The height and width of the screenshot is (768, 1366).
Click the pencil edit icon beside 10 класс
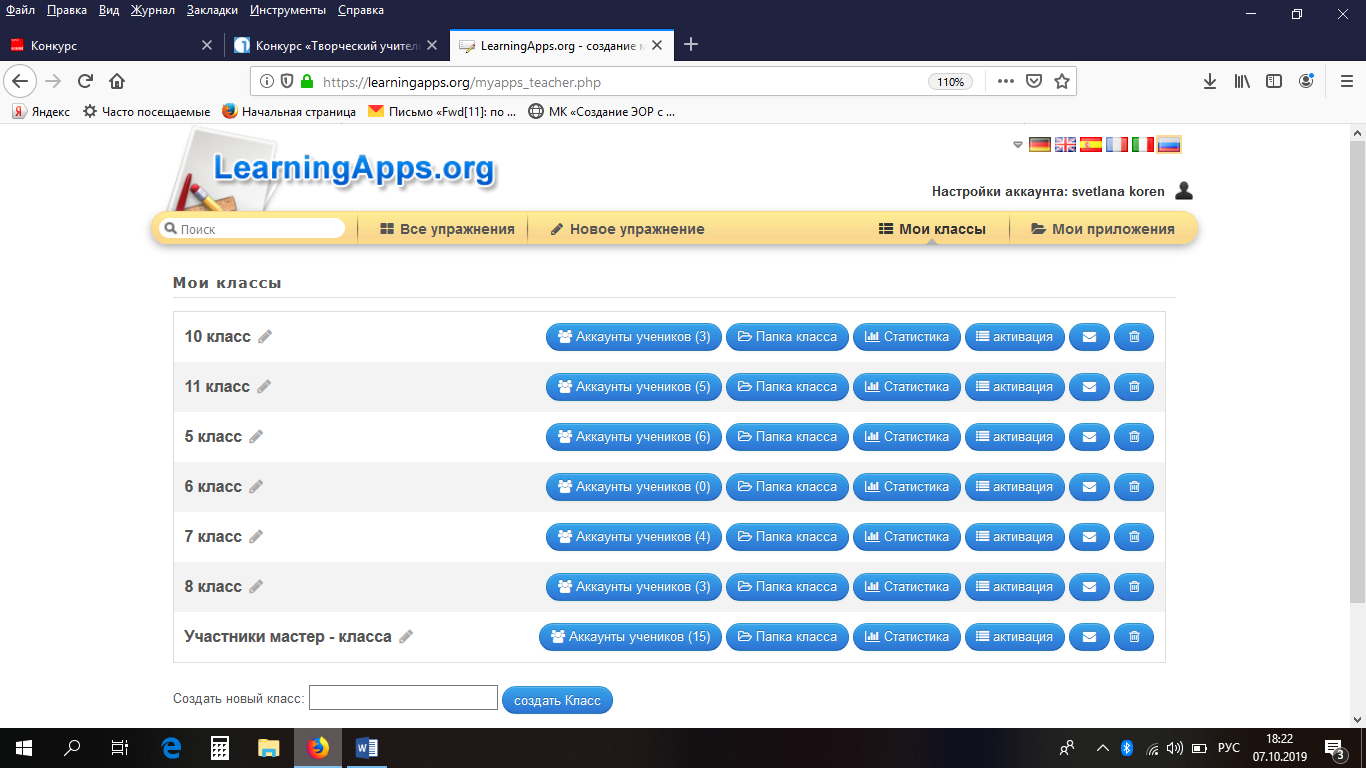click(x=265, y=337)
